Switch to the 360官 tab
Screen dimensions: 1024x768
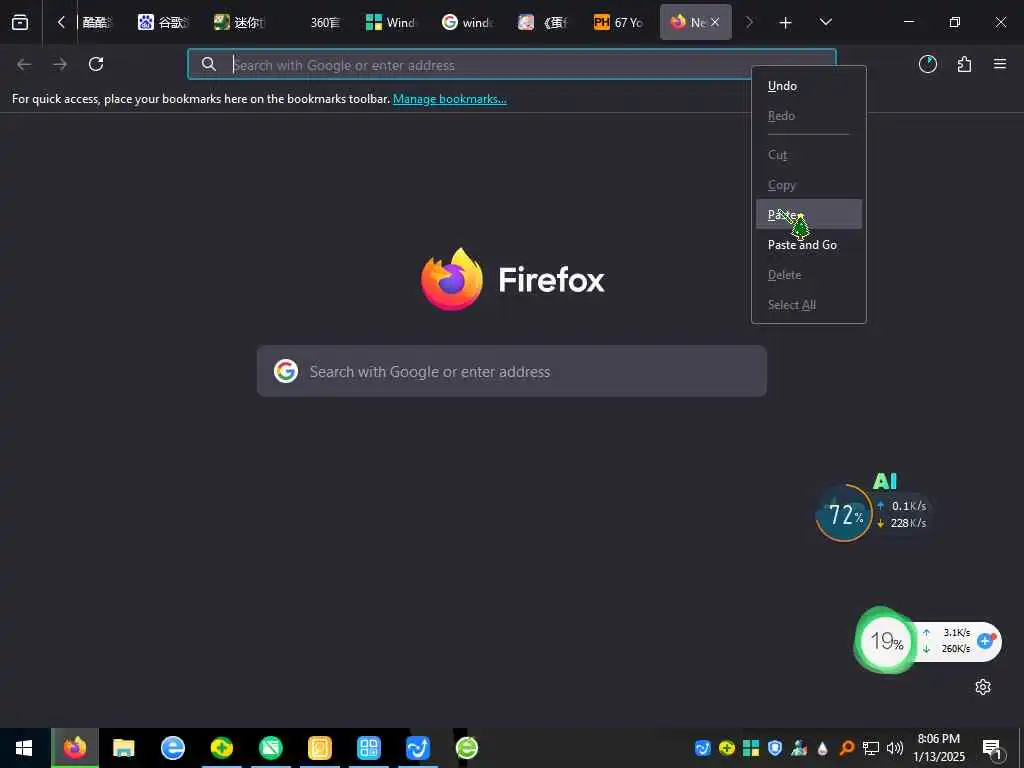click(325, 22)
